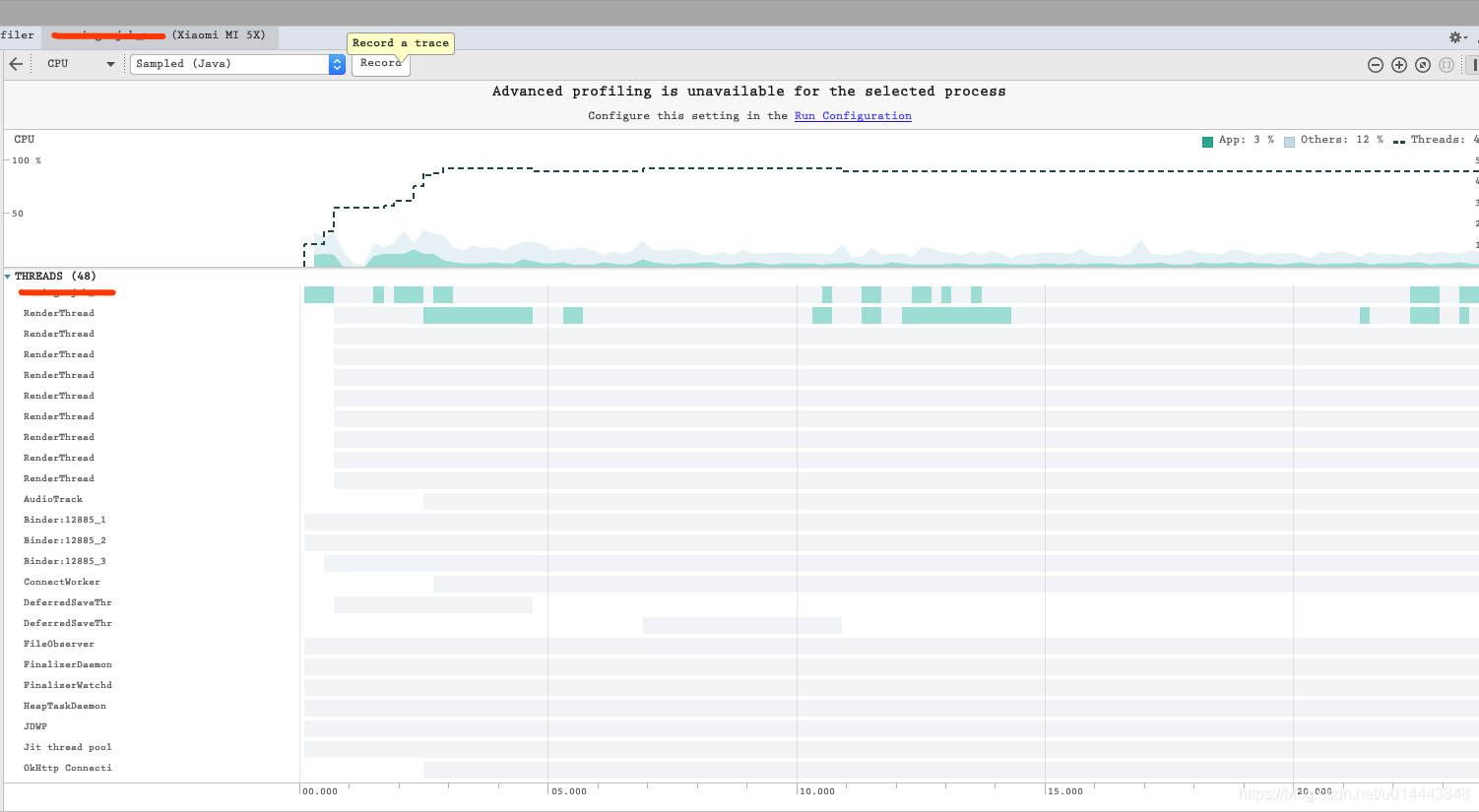Collapse the THREADS (48) section
This screenshot has height=812, width=1479.
pos(8,277)
